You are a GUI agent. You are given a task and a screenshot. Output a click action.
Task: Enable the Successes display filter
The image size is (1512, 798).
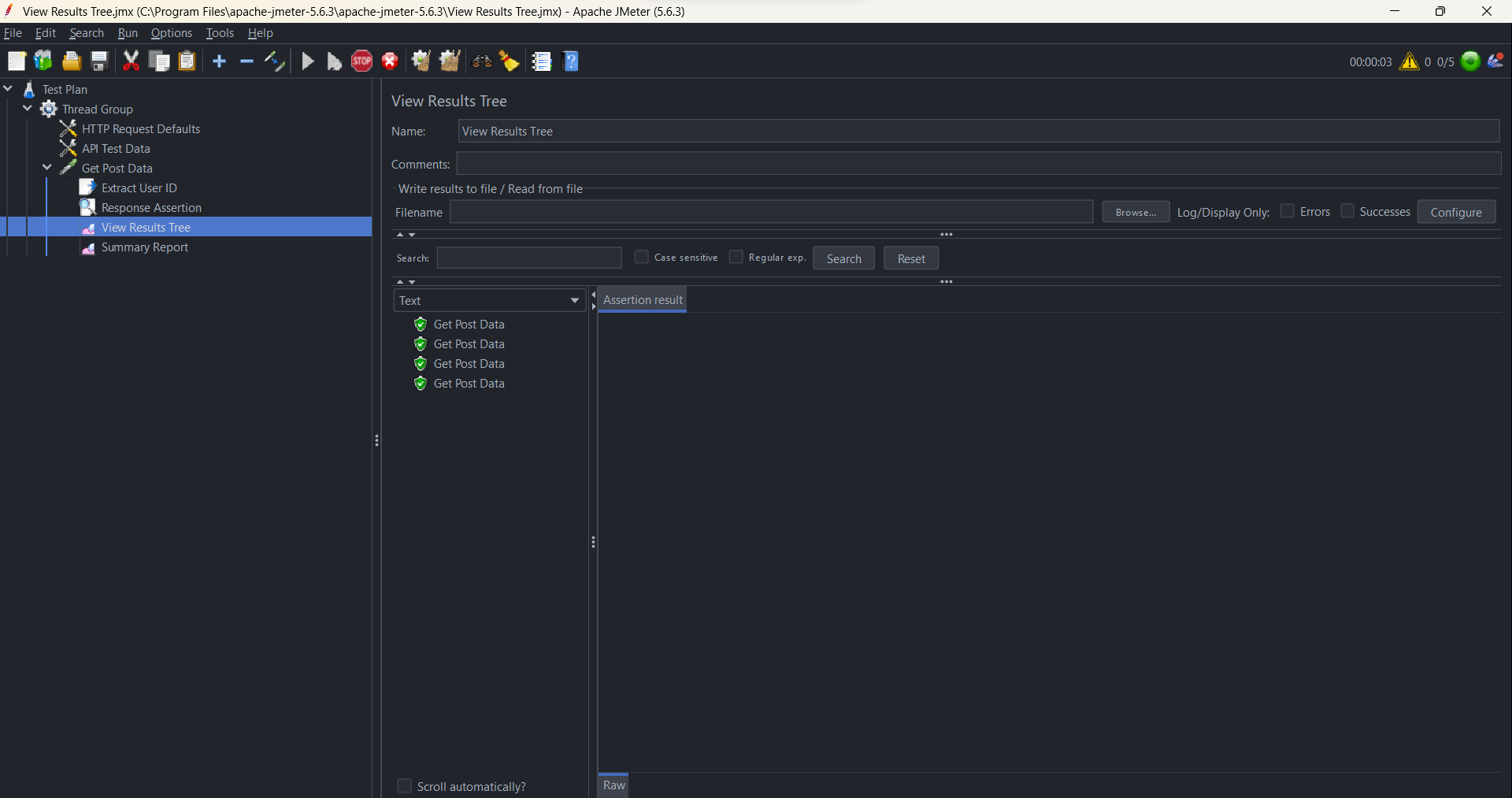[x=1347, y=211]
